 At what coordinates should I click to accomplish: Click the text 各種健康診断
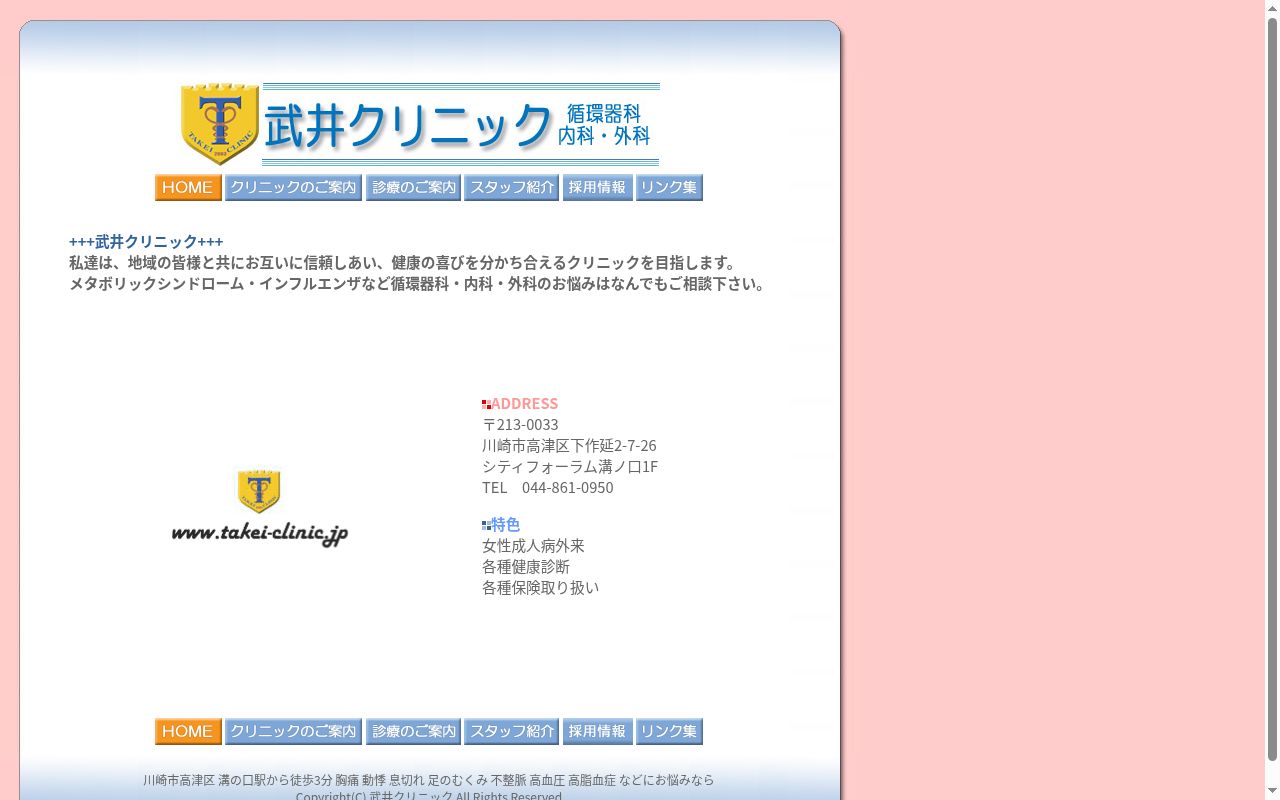[x=526, y=566]
